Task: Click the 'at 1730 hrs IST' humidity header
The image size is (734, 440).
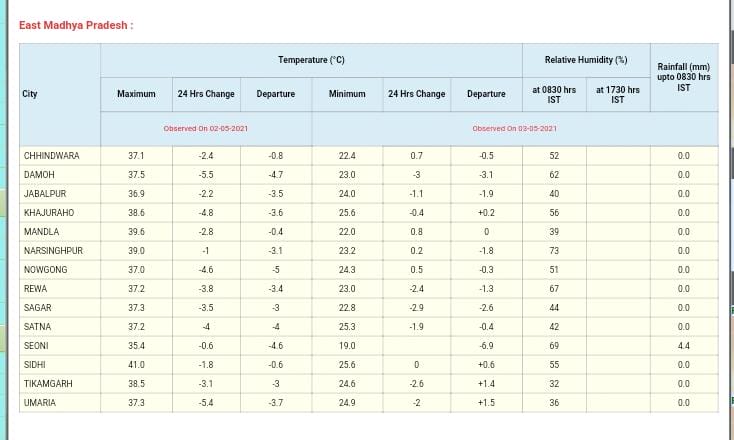Action: pyautogui.click(x=617, y=94)
